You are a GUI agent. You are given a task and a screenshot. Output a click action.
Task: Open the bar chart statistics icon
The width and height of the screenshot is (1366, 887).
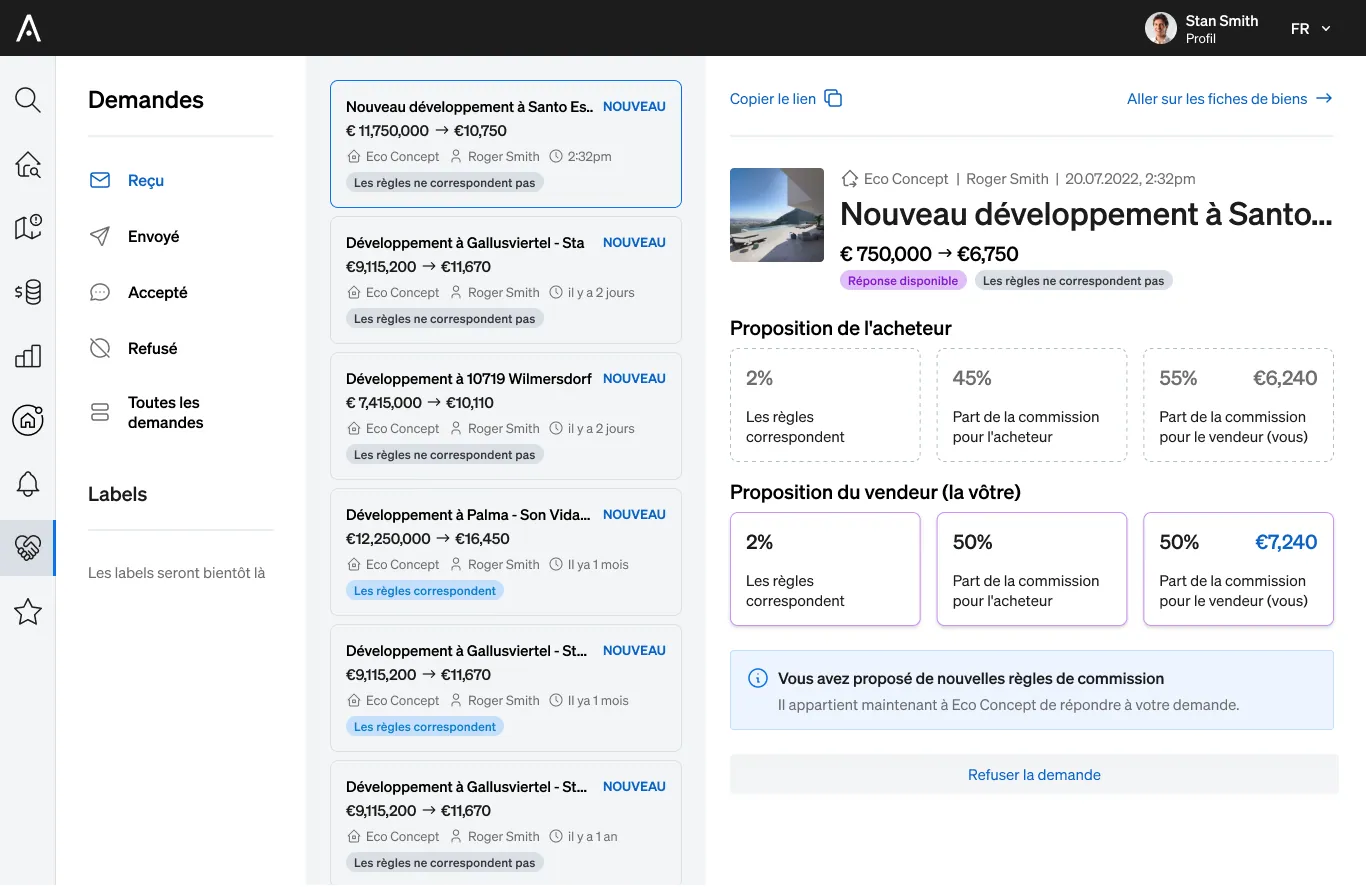[x=28, y=356]
